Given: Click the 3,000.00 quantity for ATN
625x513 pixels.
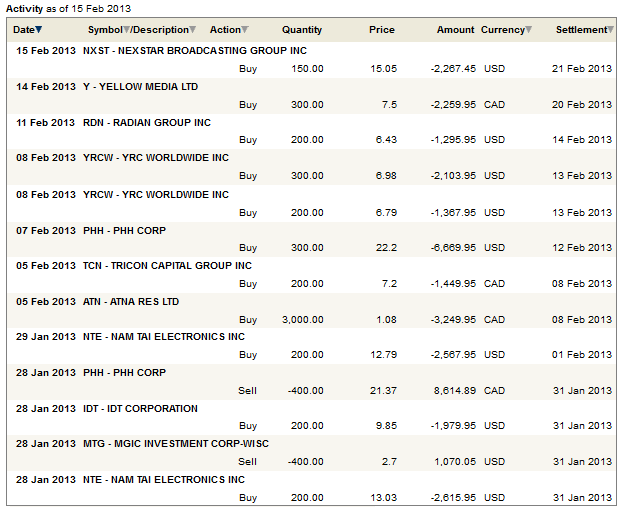Looking at the screenshot, I should click(x=301, y=320).
